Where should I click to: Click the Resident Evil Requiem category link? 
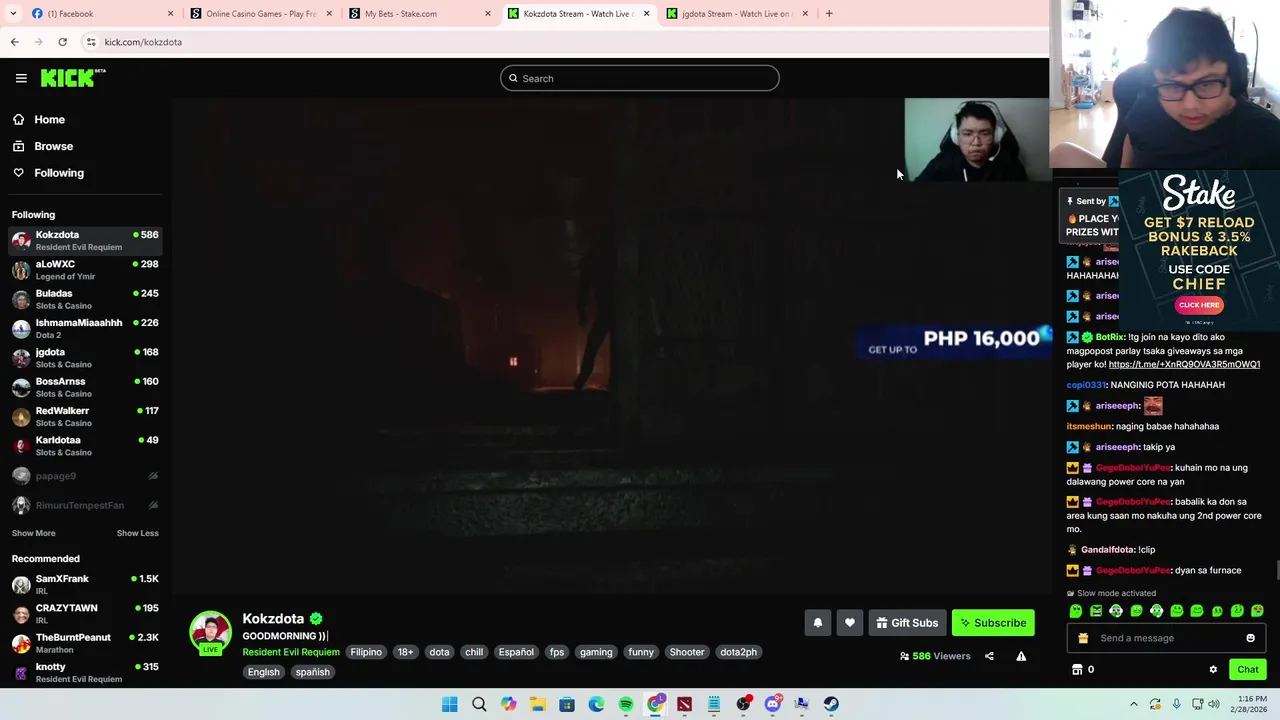(x=291, y=652)
